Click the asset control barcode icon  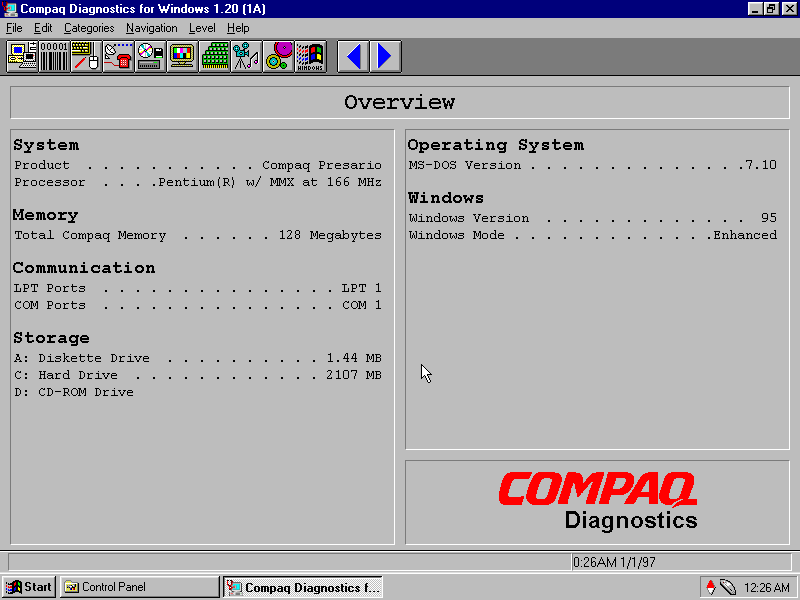pyautogui.click(x=54, y=56)
